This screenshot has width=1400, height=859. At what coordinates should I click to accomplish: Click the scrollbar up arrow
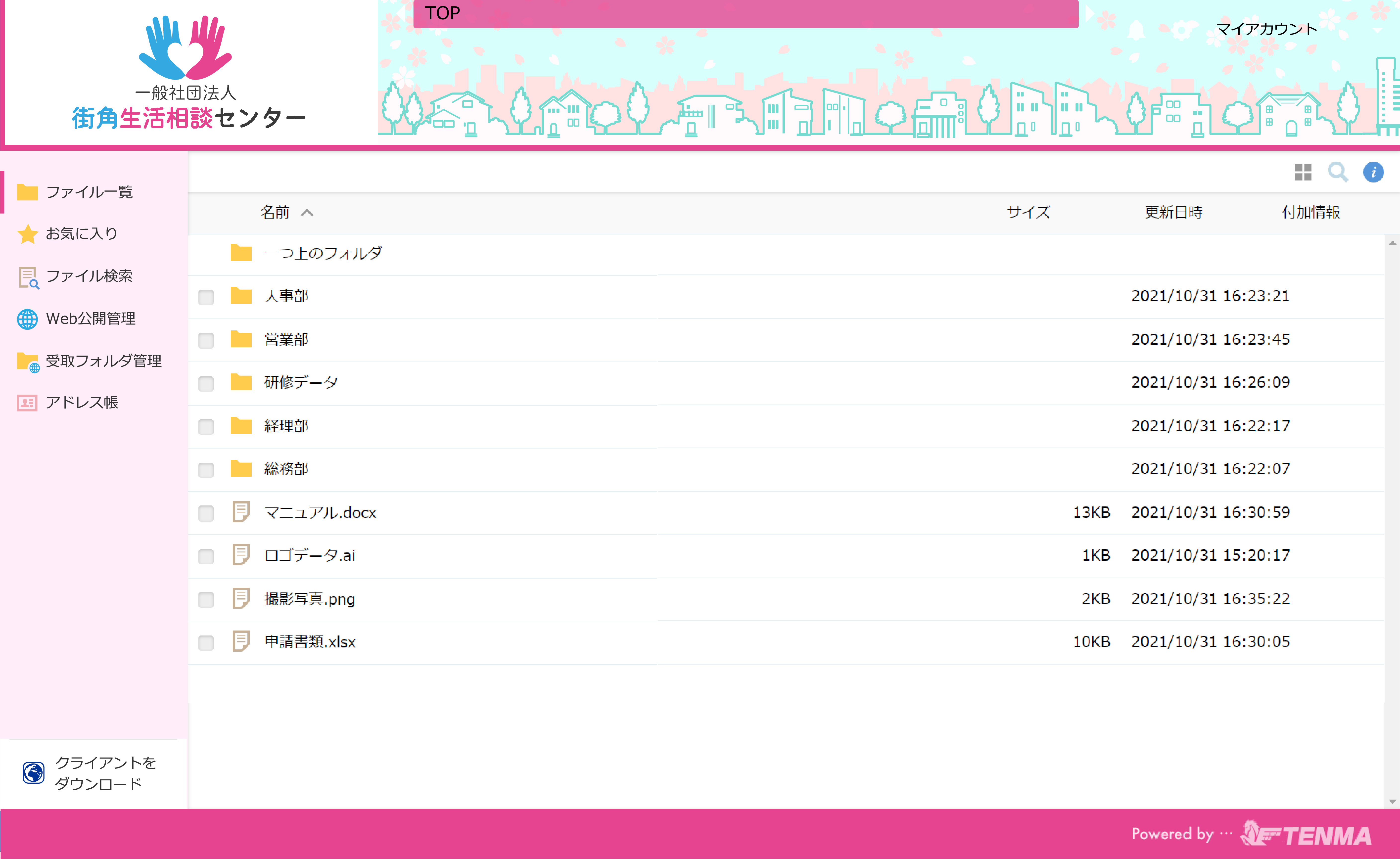(1392, 243)
